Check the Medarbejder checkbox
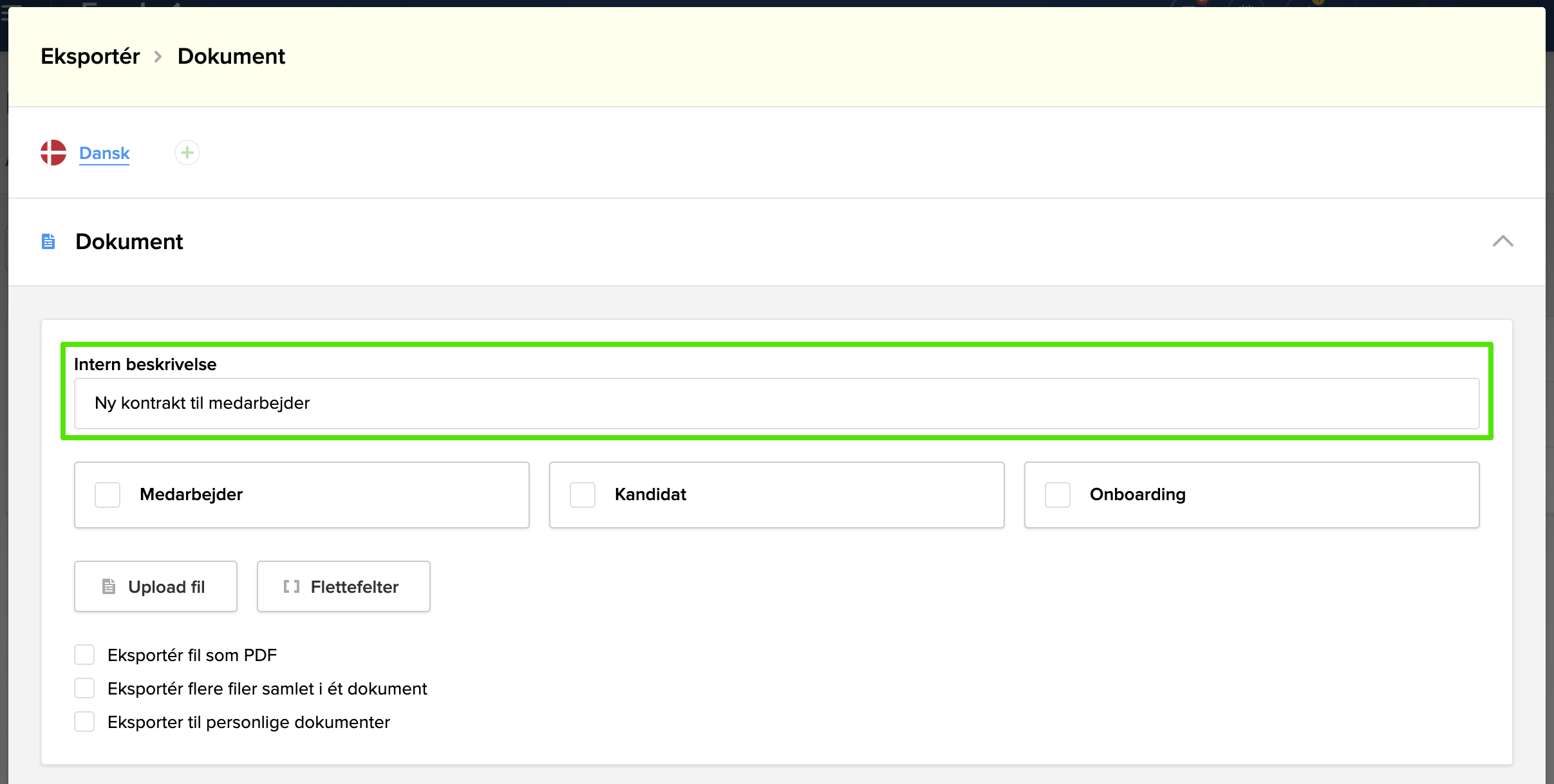 pos(108,495)
